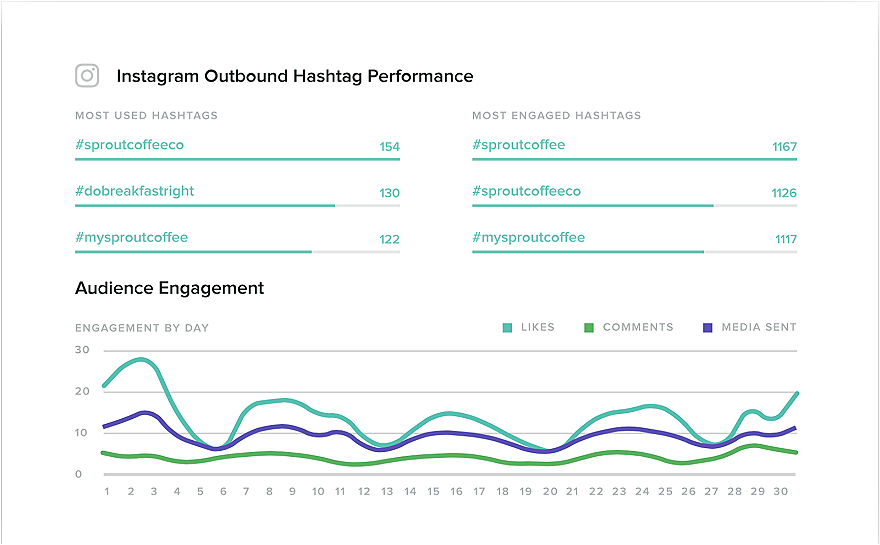The image size is (880, 545).
Task: Select the LIKES legend label
Action: tap(538, 327)
